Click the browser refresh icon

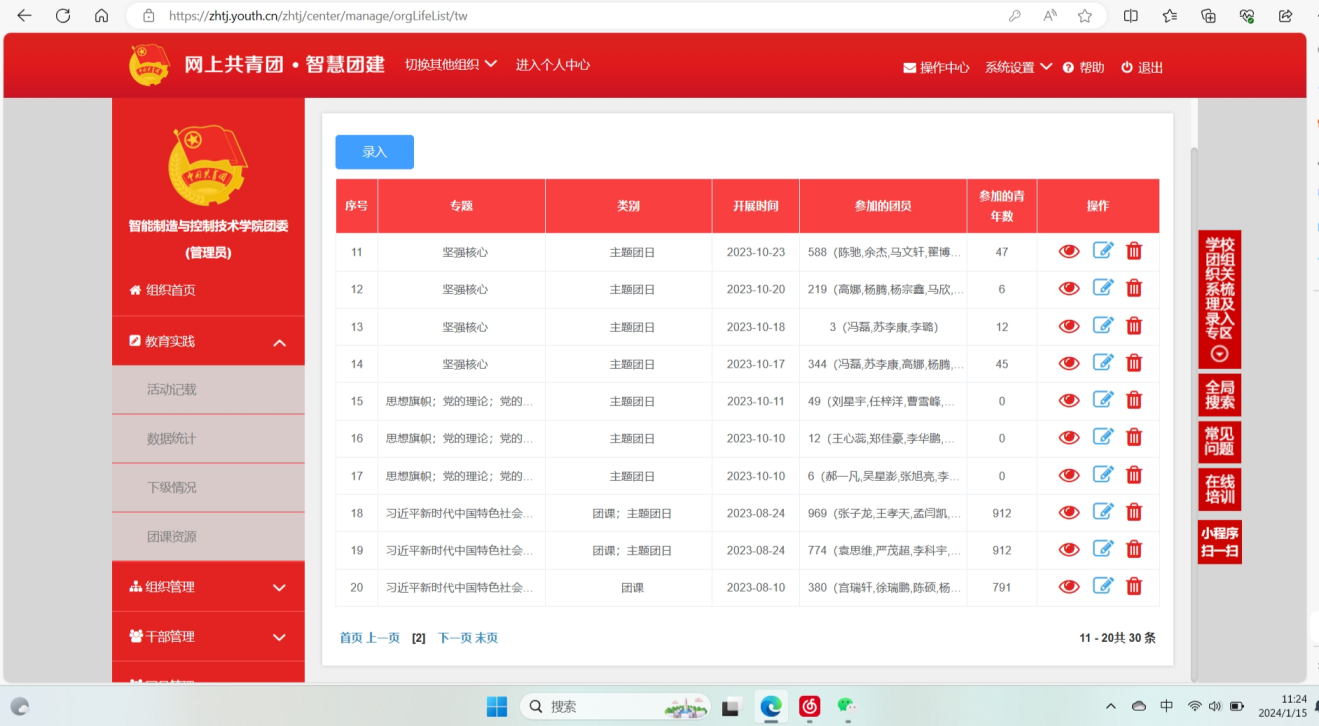tap(63, 16)
